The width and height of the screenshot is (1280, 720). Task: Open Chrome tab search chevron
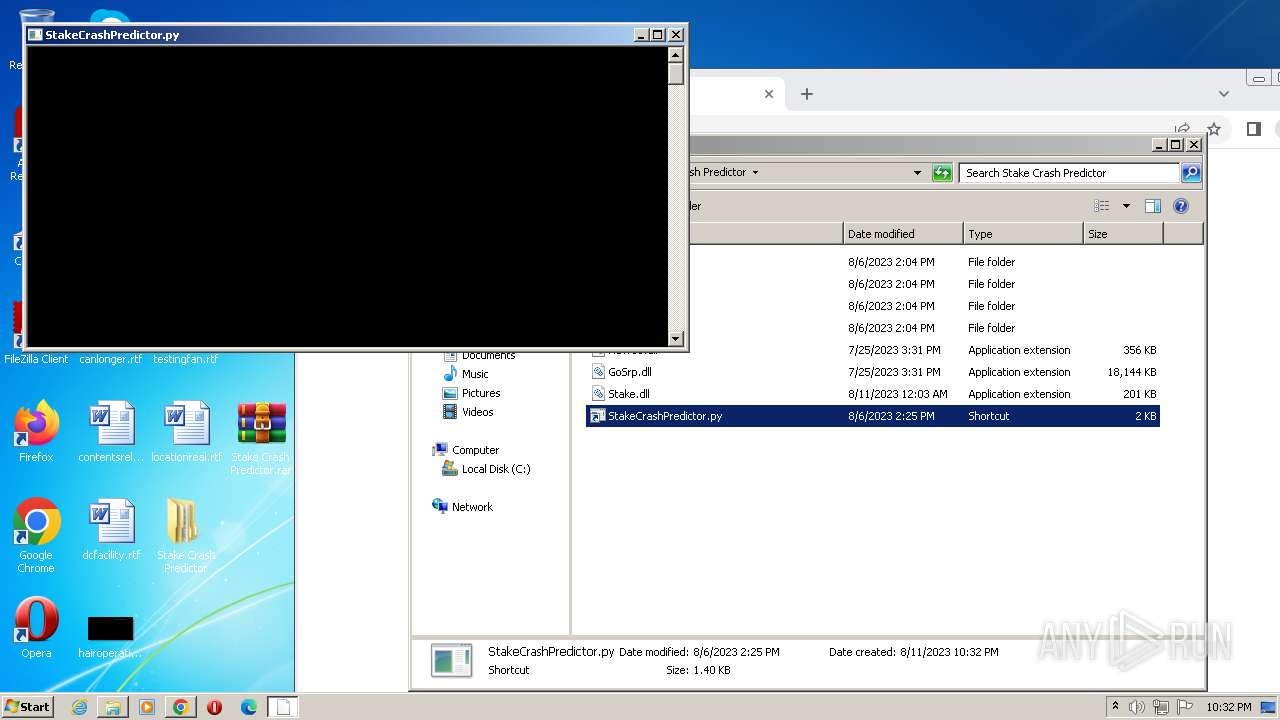[x=1224, y=94]
